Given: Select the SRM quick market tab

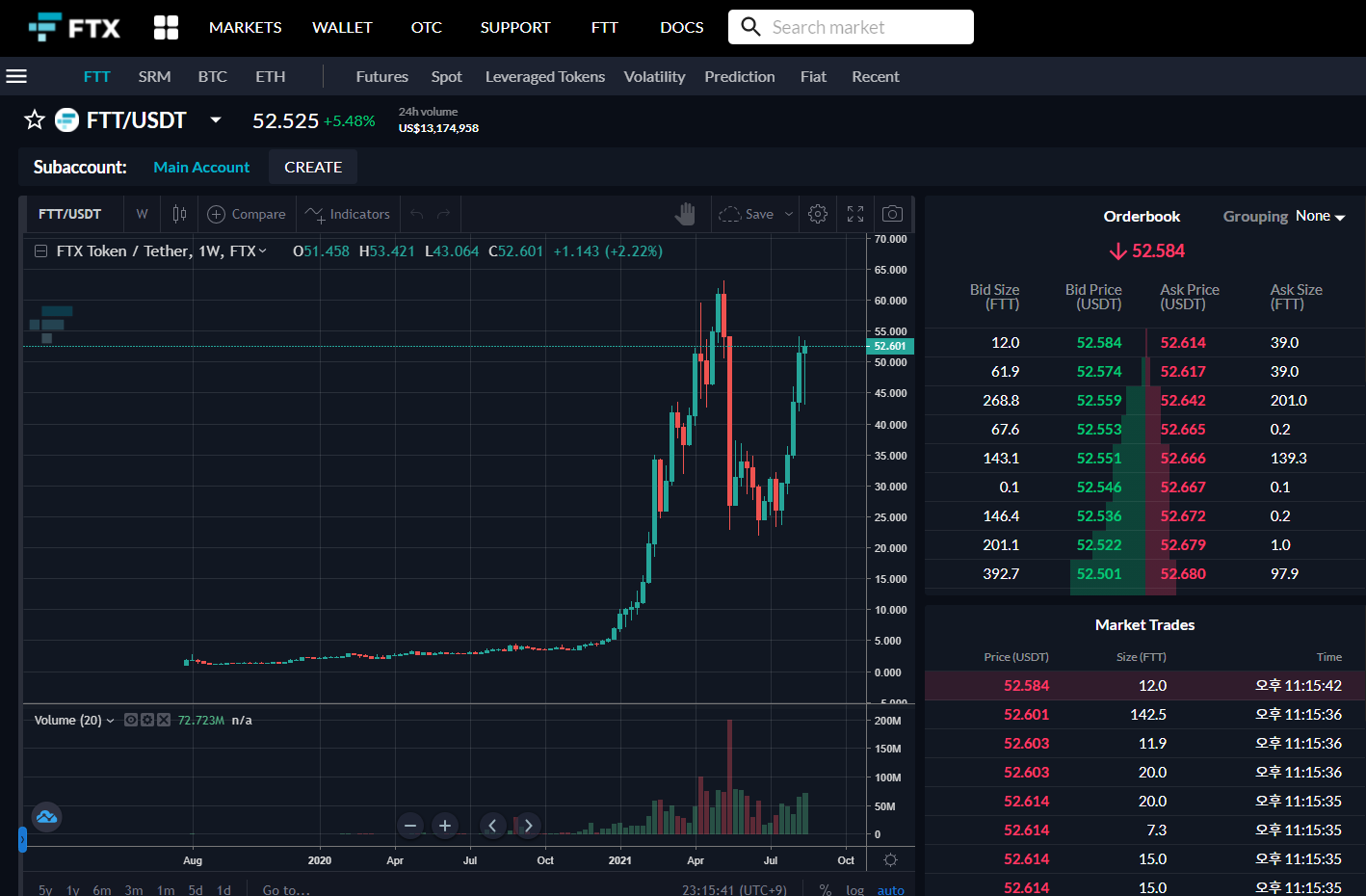Looking at the screenshot, I should (x=154, y=76).
